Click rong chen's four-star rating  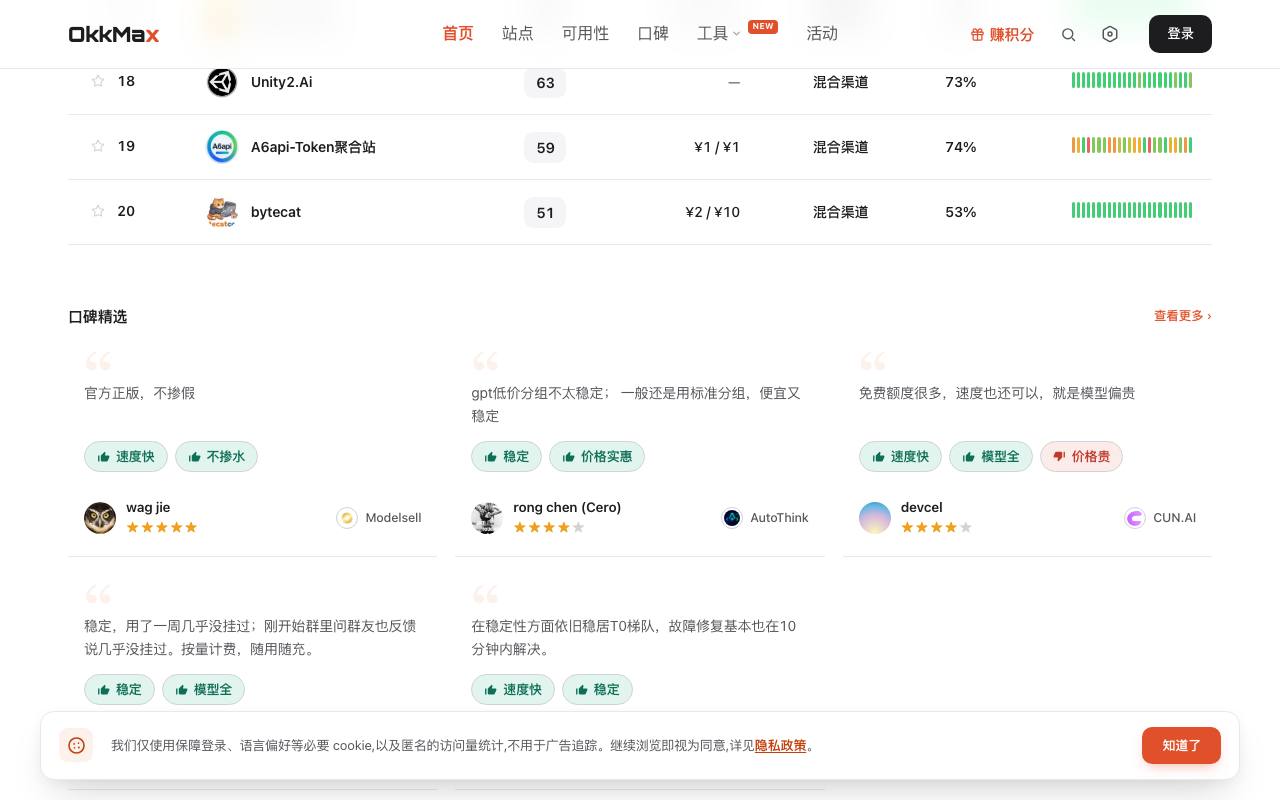click(549, 527)
